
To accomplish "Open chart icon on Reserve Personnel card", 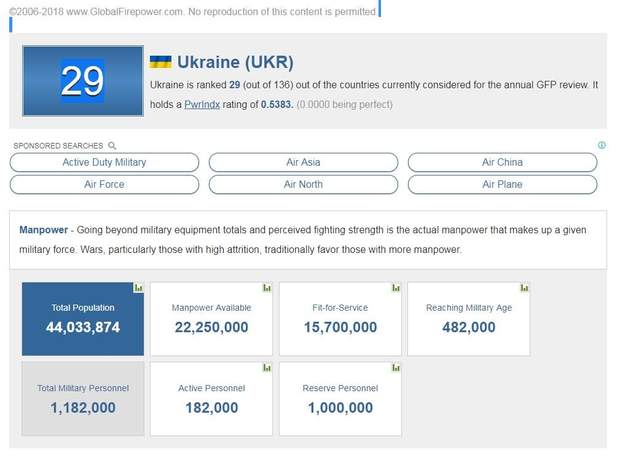I will tap(396, 368).
